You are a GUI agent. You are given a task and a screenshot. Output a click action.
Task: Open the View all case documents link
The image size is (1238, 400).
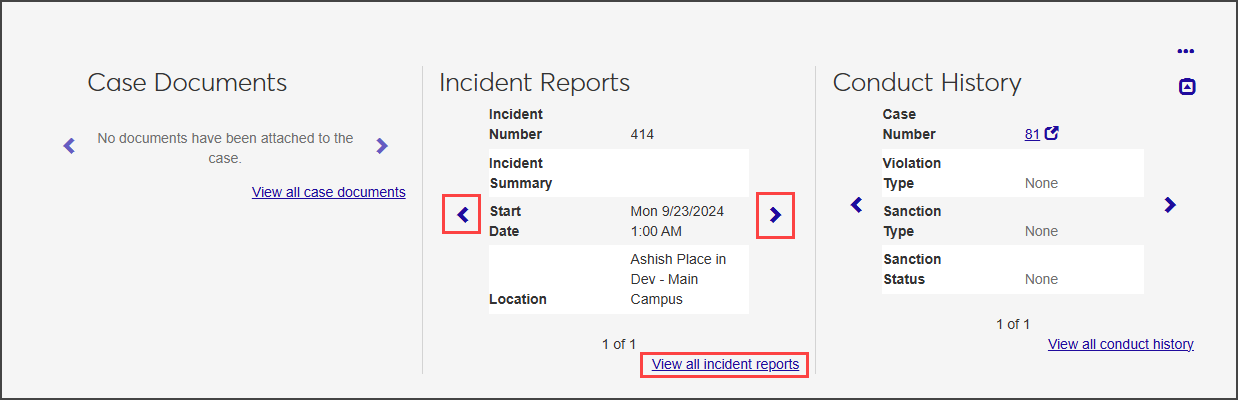328,192
